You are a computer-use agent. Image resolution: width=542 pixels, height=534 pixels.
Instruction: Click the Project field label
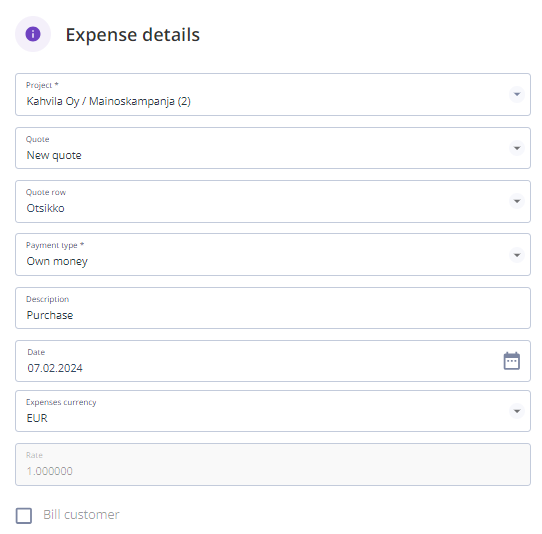(42, 85)
